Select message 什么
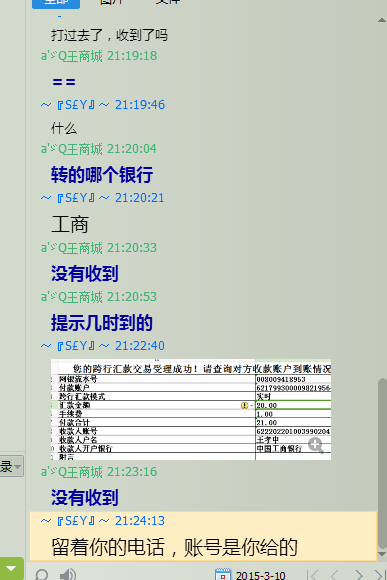Viewport: 387px width, 580px height. pos(64,128)
